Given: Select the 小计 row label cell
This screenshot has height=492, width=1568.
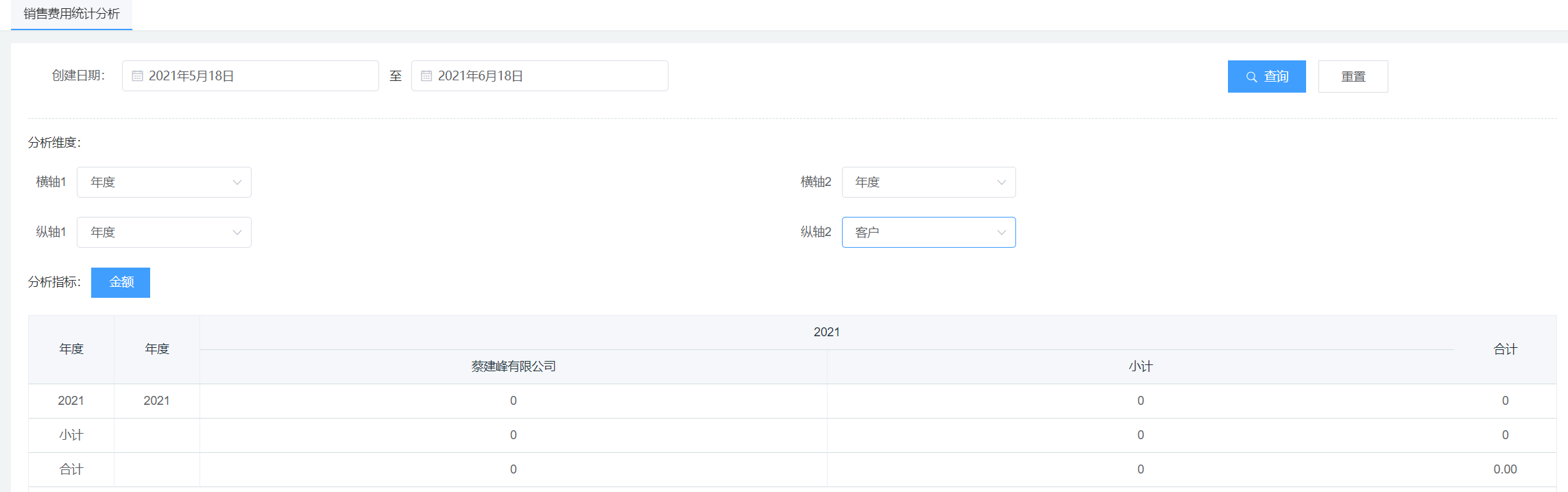Looking at the screenshot, I should coord(71,435).
